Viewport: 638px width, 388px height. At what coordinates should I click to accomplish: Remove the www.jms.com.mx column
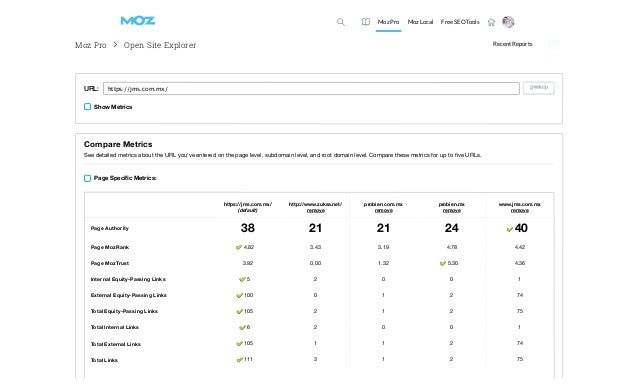520,211
